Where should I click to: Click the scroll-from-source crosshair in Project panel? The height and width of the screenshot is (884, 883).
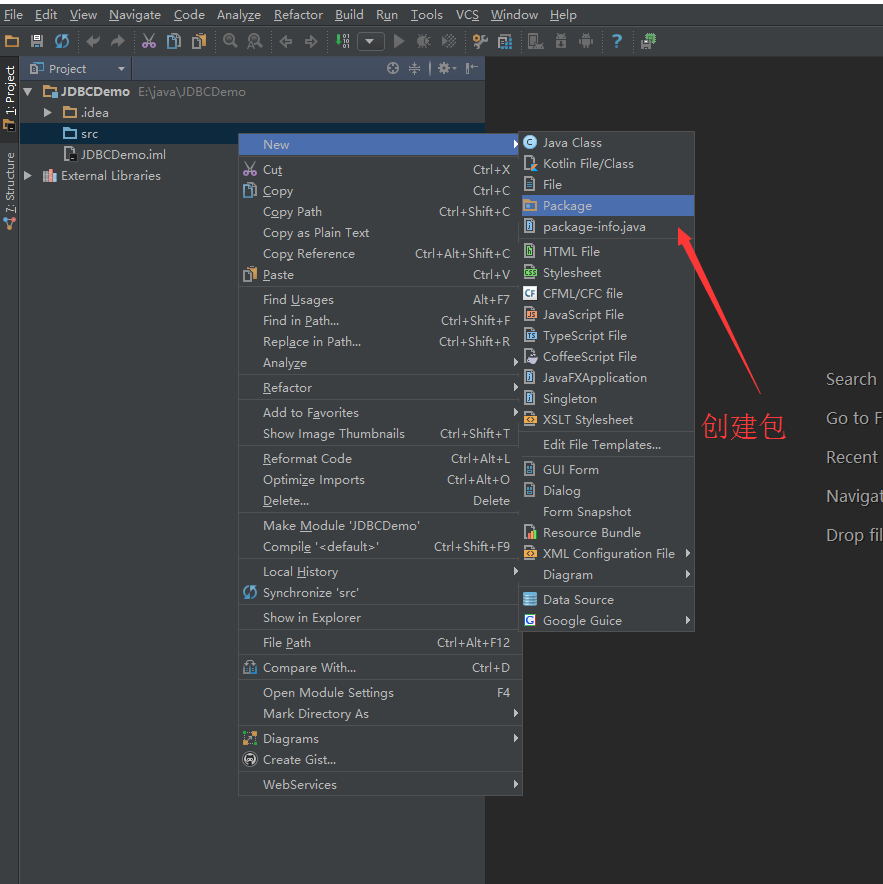pos(393,68)
